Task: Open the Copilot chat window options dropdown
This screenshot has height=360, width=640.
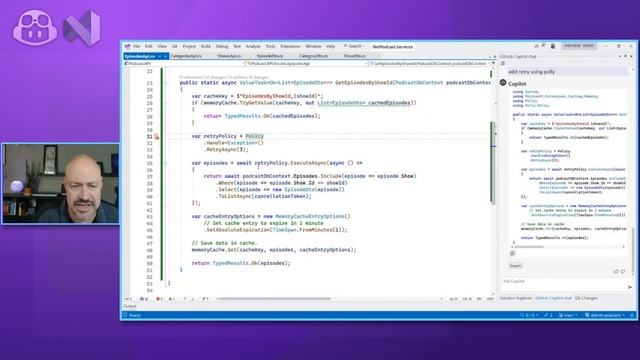Action: pyautogui.click(x=620, y=56)
